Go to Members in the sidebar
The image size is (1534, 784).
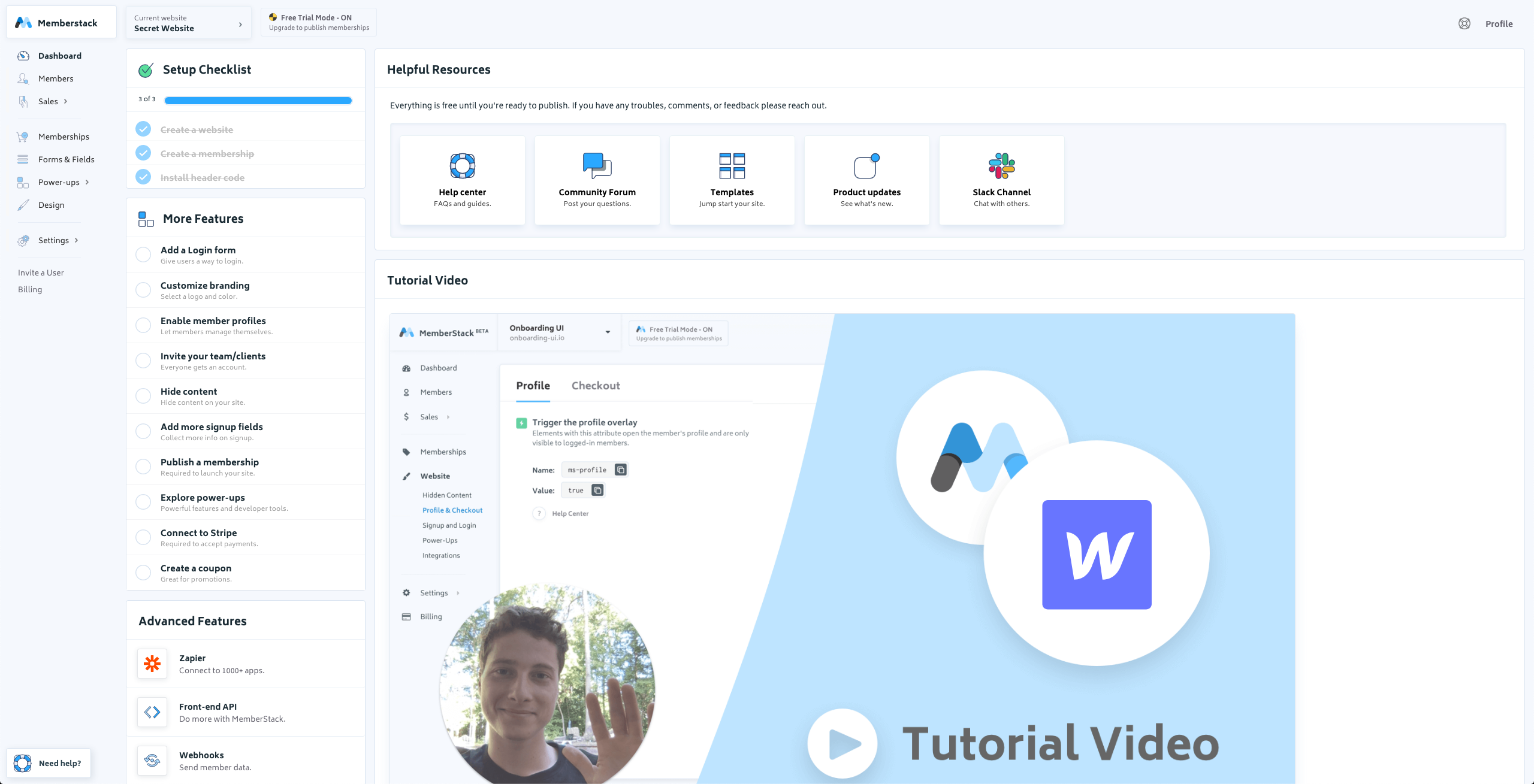[x=56, y=78]
